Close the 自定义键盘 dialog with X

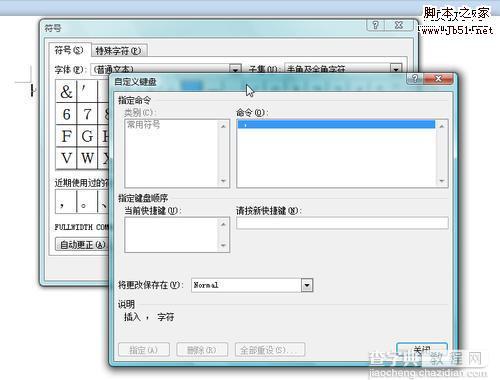tap(438, 79)
